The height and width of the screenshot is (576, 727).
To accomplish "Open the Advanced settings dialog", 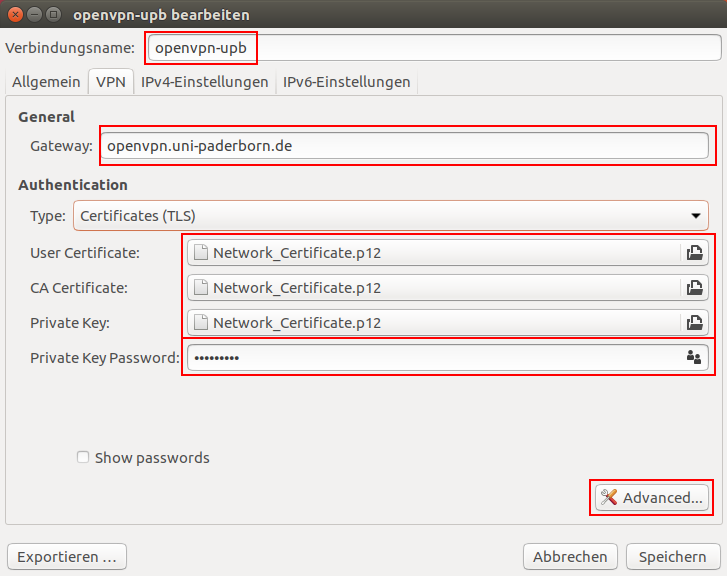I will pos(652,497).
